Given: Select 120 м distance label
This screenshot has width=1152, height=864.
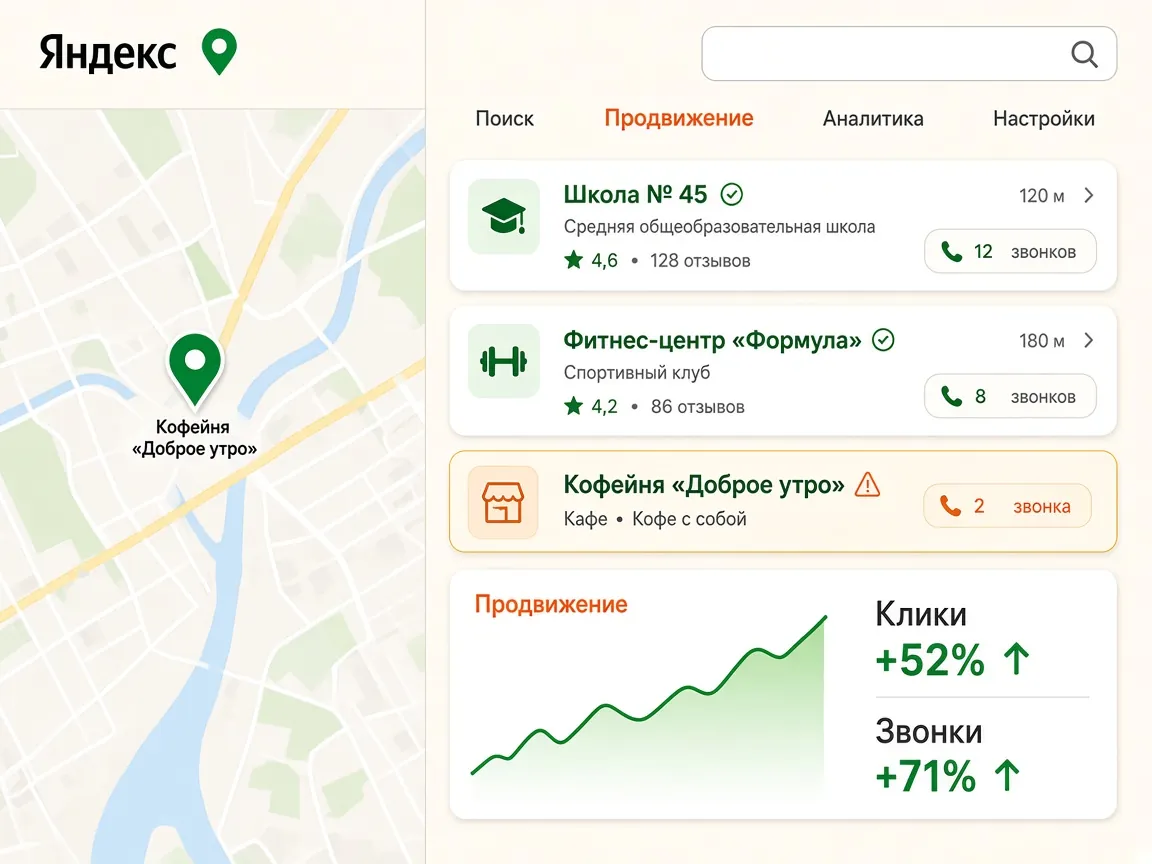Looking at the screenshot, I should (1041, 196).
